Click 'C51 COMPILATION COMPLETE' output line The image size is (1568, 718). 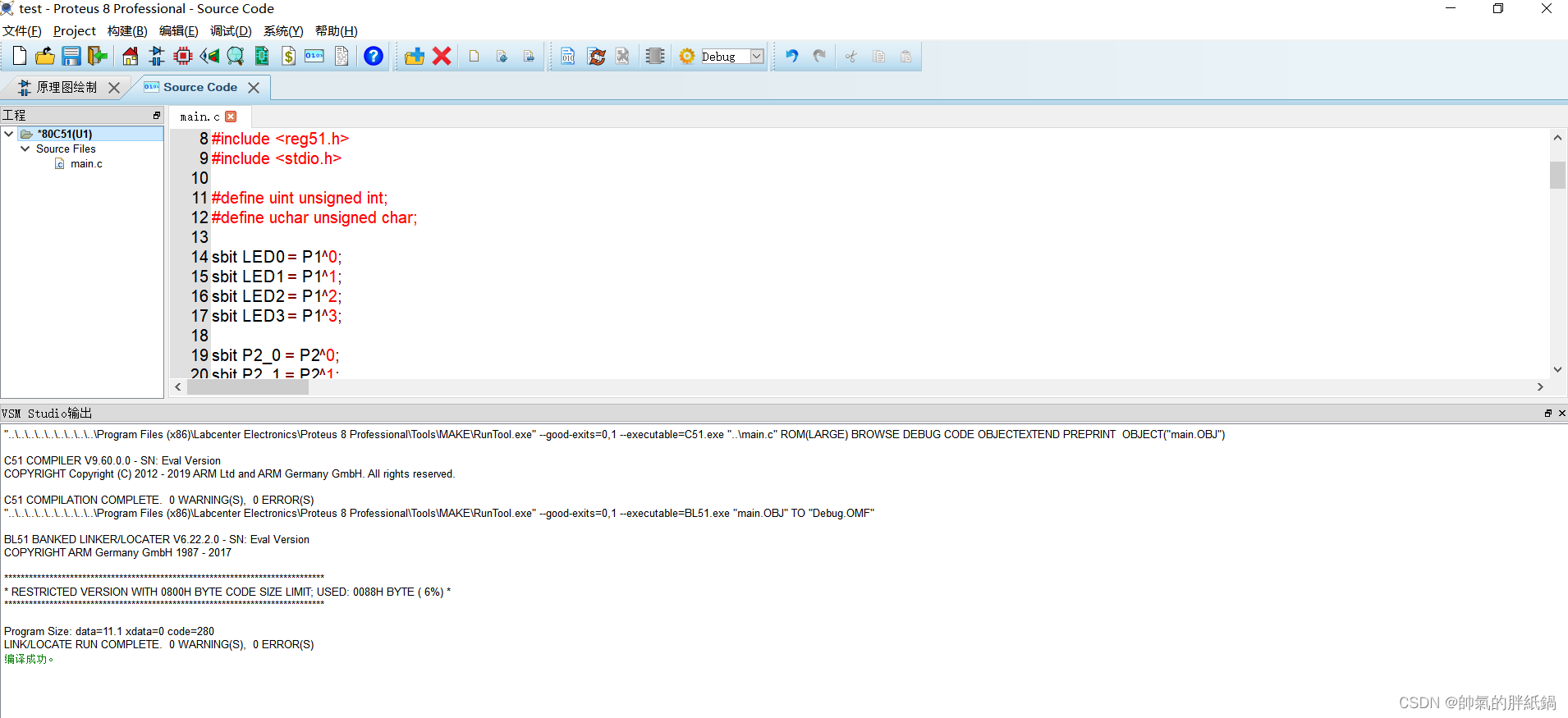[x=159, y=500]
